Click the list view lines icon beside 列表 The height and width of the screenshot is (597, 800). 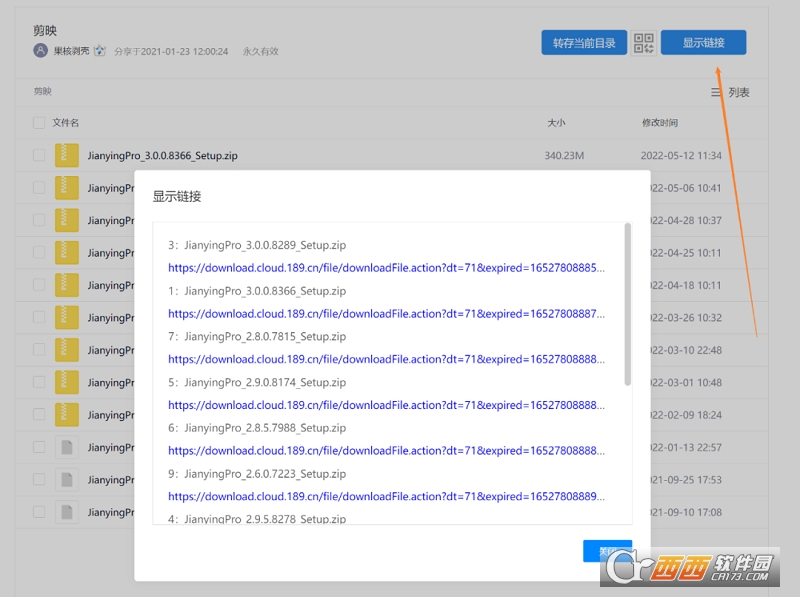[716, 91]
